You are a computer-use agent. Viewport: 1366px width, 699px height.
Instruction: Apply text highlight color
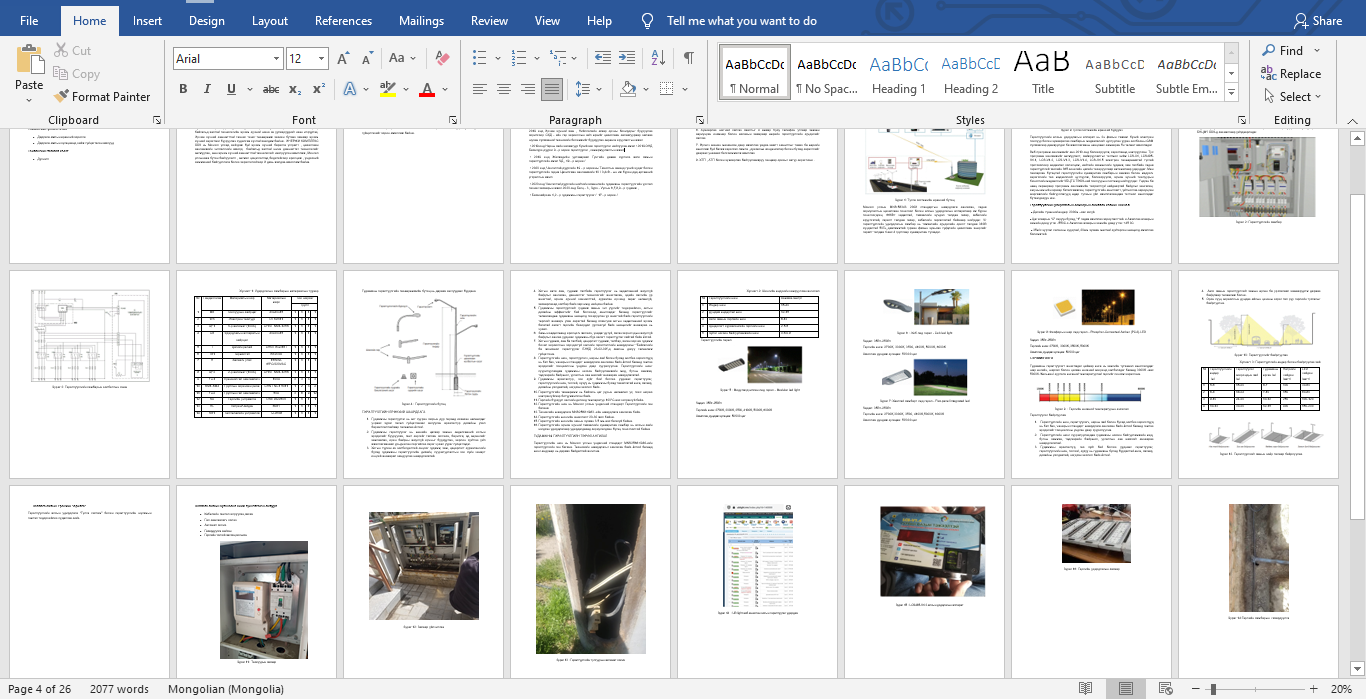click(x=388, y=89)
